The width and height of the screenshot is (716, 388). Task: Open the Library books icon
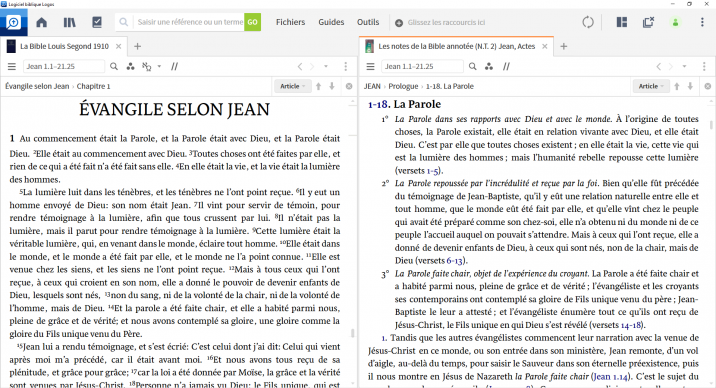coord(69,22)
